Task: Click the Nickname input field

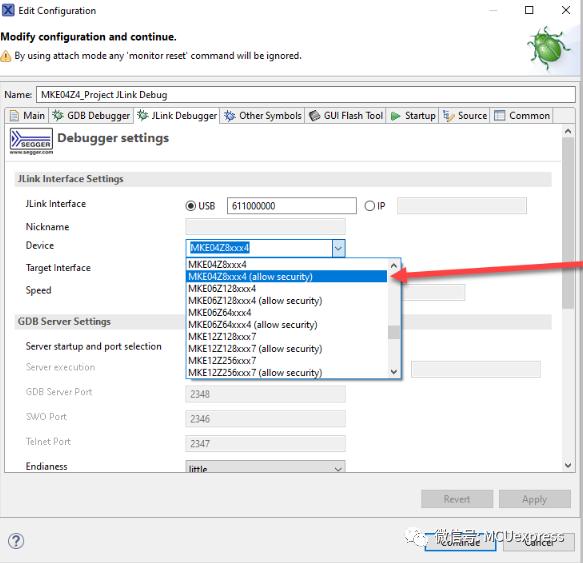Action: coord(265,226)
